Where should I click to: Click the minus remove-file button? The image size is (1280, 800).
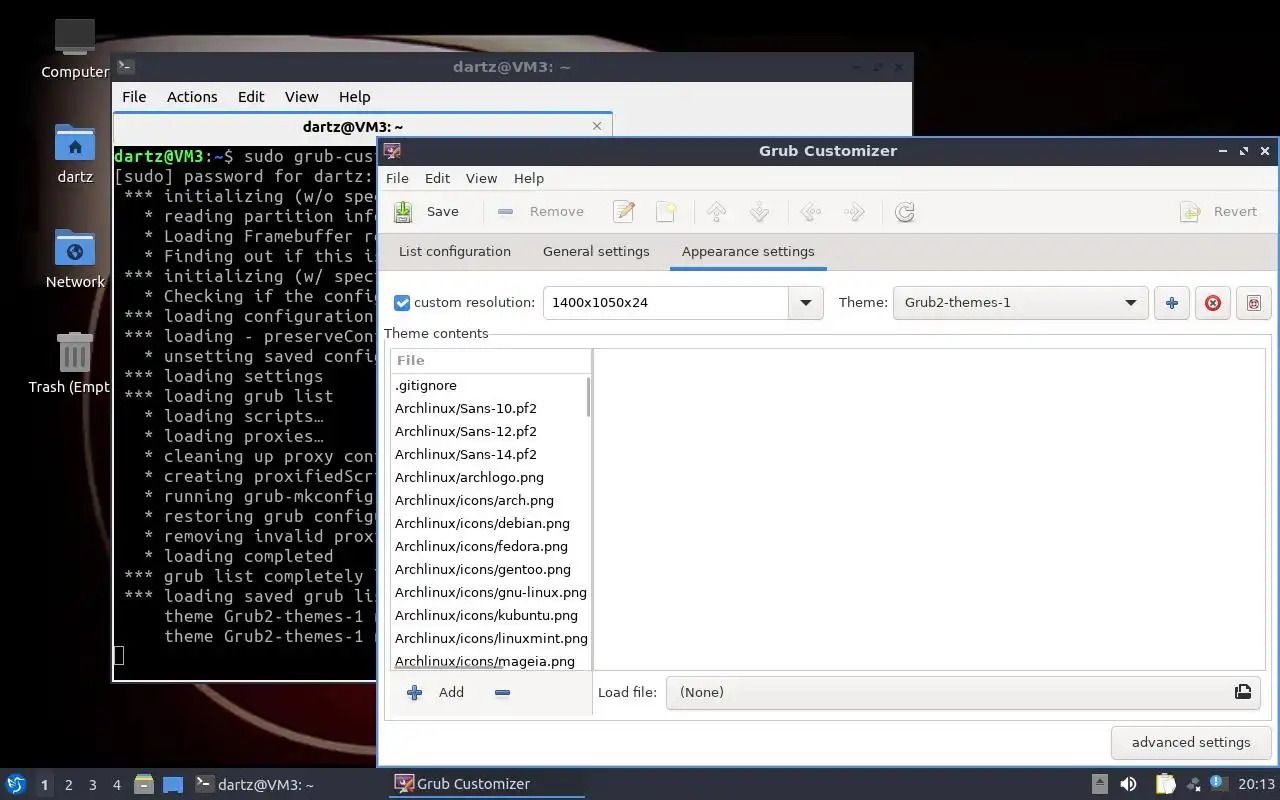(503, 692)
